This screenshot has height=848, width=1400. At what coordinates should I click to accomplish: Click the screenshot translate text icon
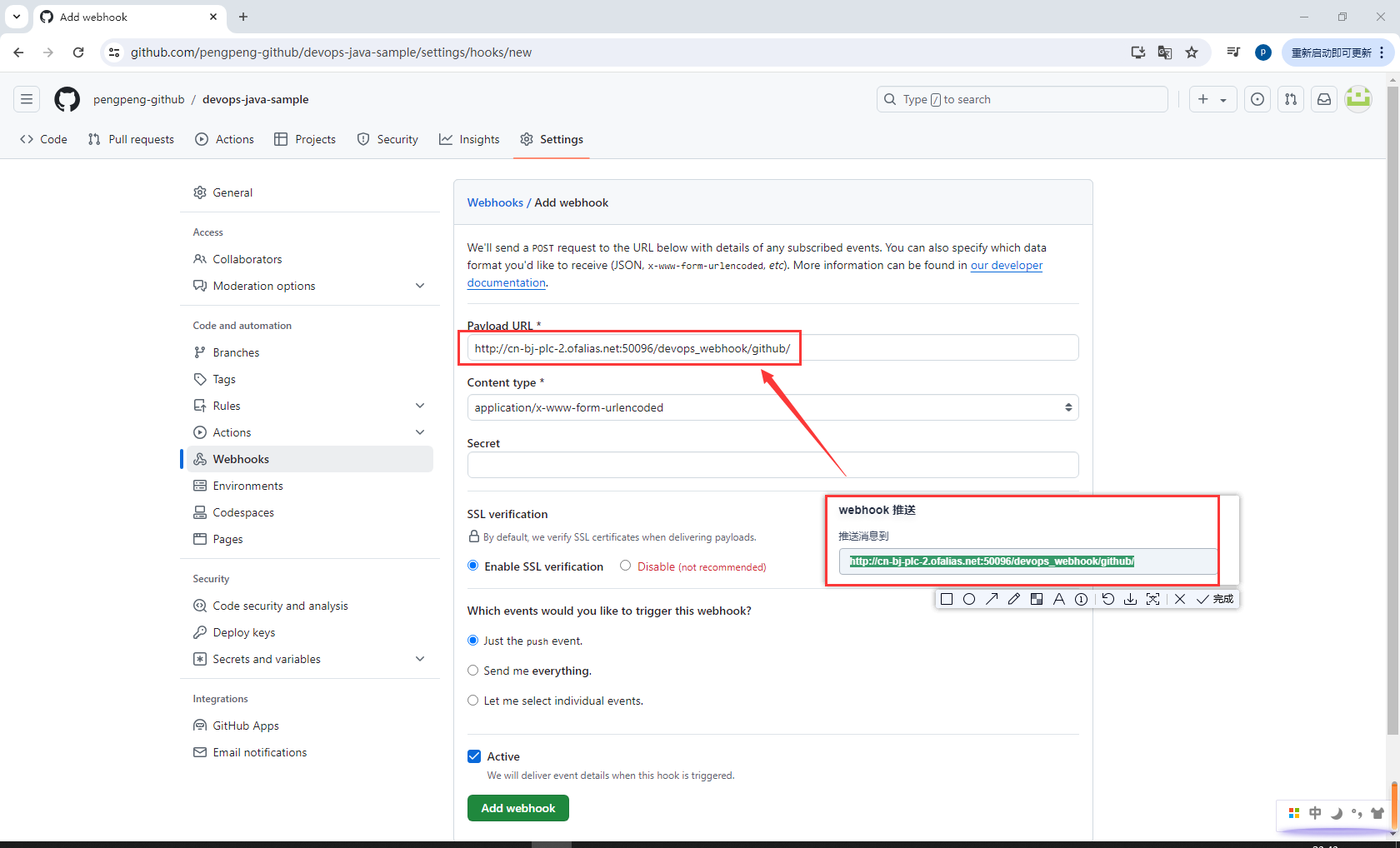(1152, 599)
